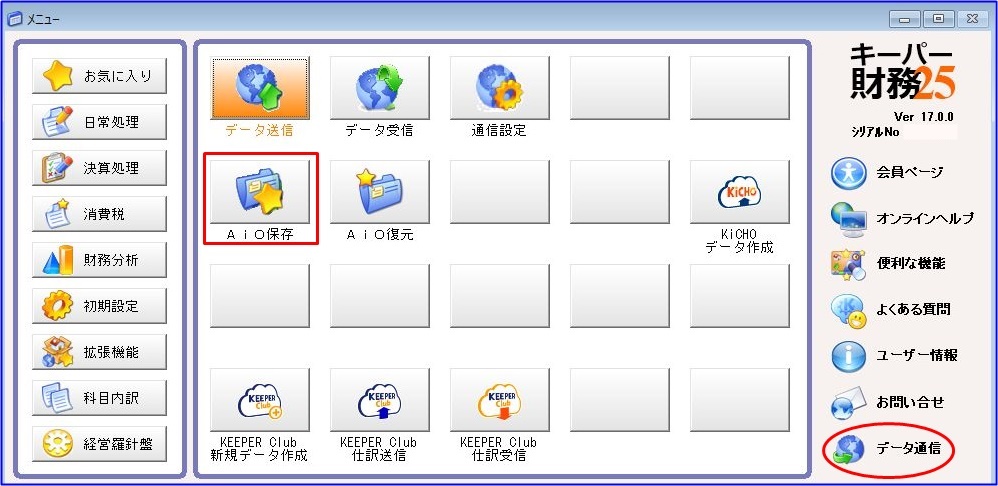Viewport: 998px width, 486px height.
Task: Close the メニュー window
Action: click(972, 19)
